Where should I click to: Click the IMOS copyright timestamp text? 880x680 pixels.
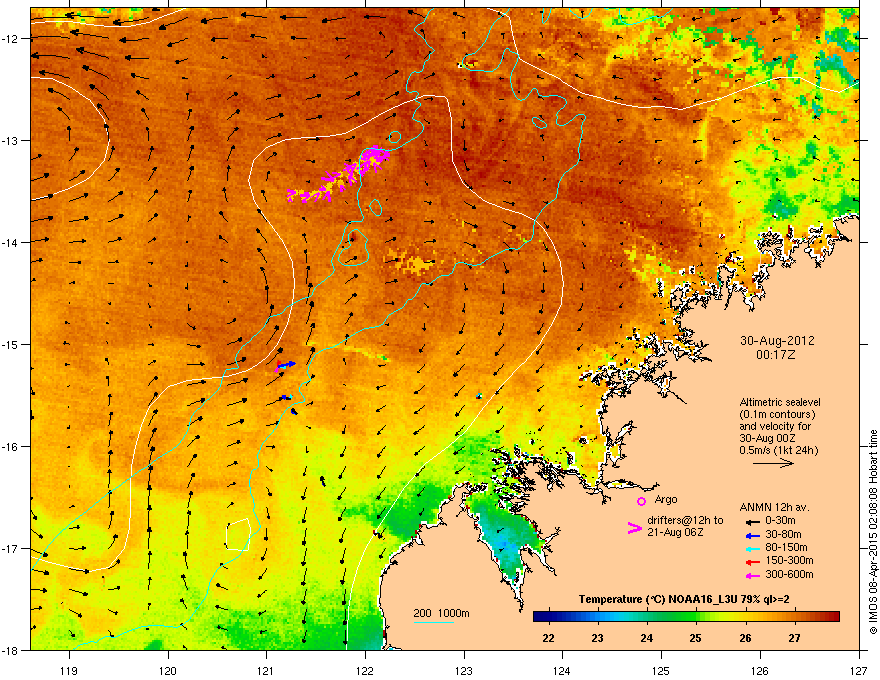[x=873, y=532]
